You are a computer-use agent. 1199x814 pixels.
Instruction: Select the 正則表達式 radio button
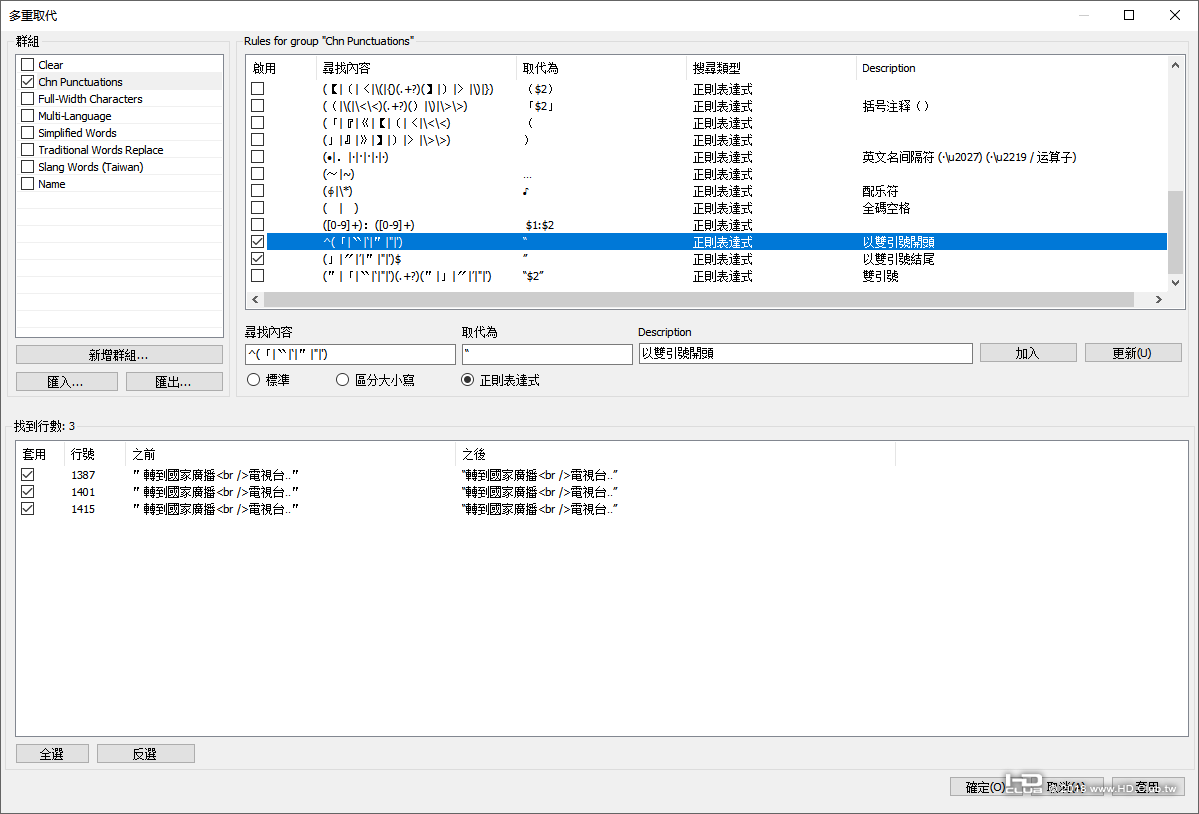pos(467,380)
